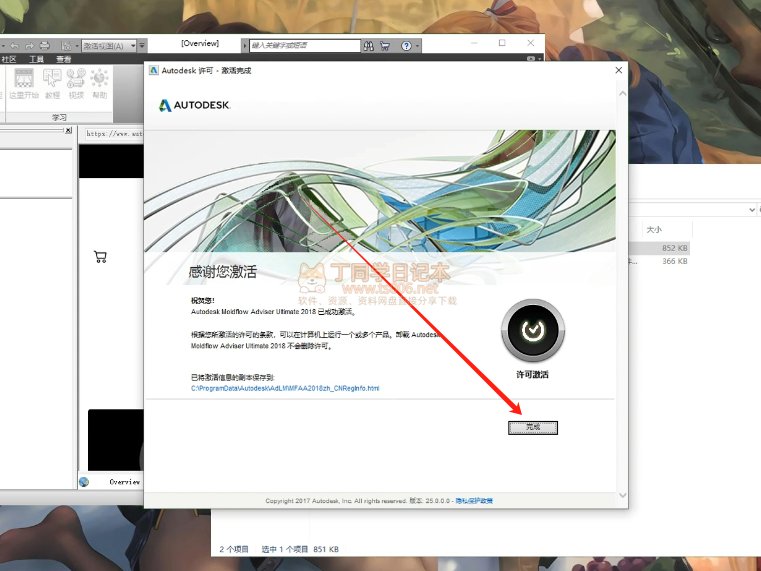Click the Autodesk icon in dialog title bar
761x571 pixels.
pos(154,70)
